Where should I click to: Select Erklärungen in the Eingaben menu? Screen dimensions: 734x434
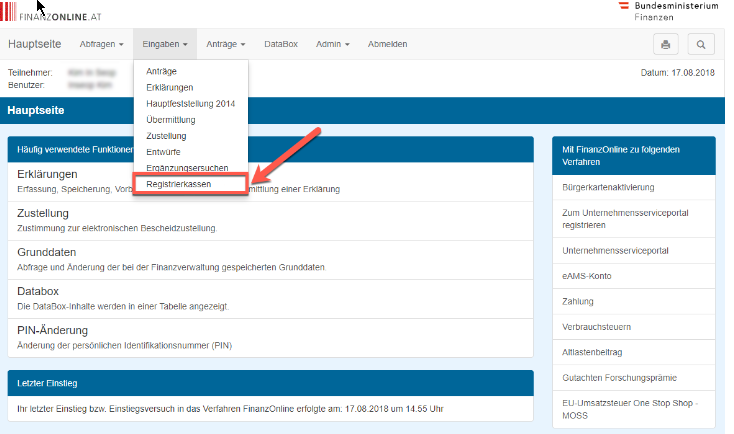(169, 88)
